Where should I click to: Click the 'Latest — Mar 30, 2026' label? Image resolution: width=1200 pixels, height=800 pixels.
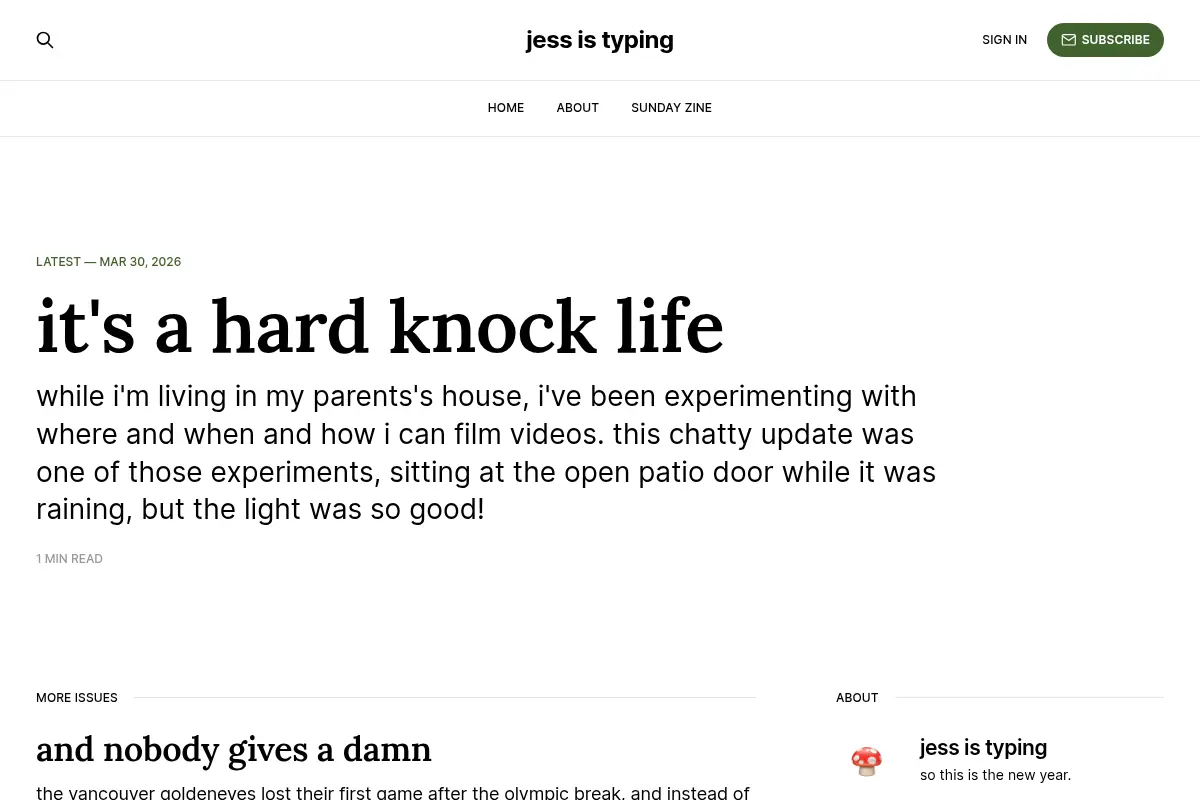pyautogui.click(x=109, y=262)
